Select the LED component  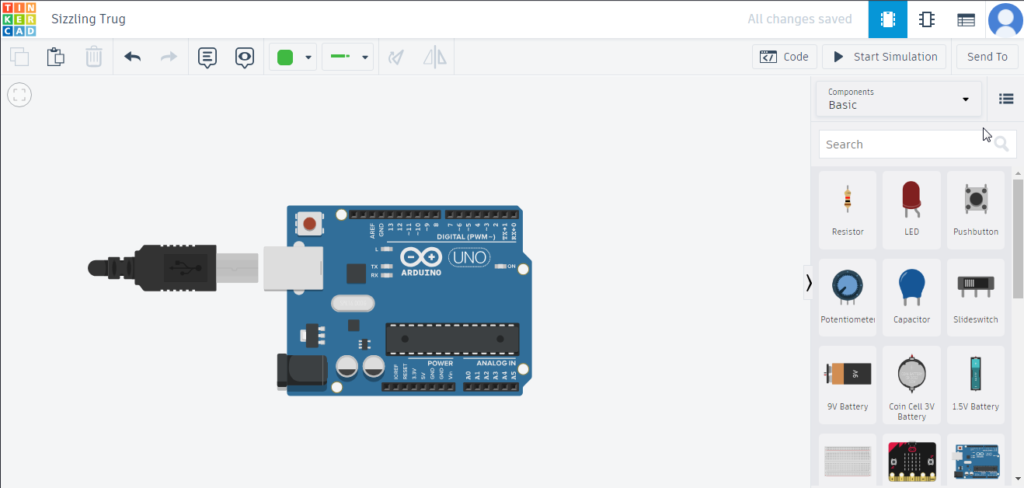912,210
